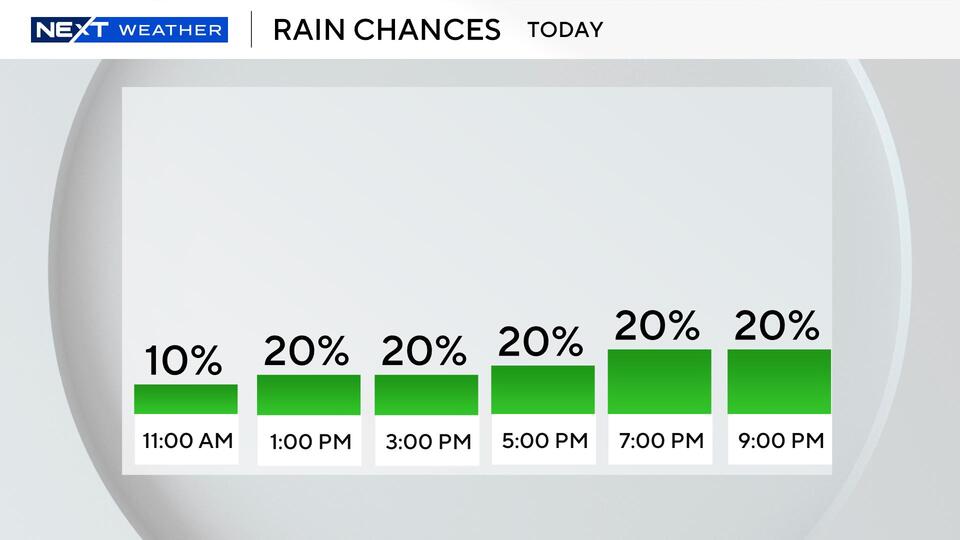Screen dimensions: 960x540
Task: Click the 3:00 PM time label
Action: pos(426,441)
